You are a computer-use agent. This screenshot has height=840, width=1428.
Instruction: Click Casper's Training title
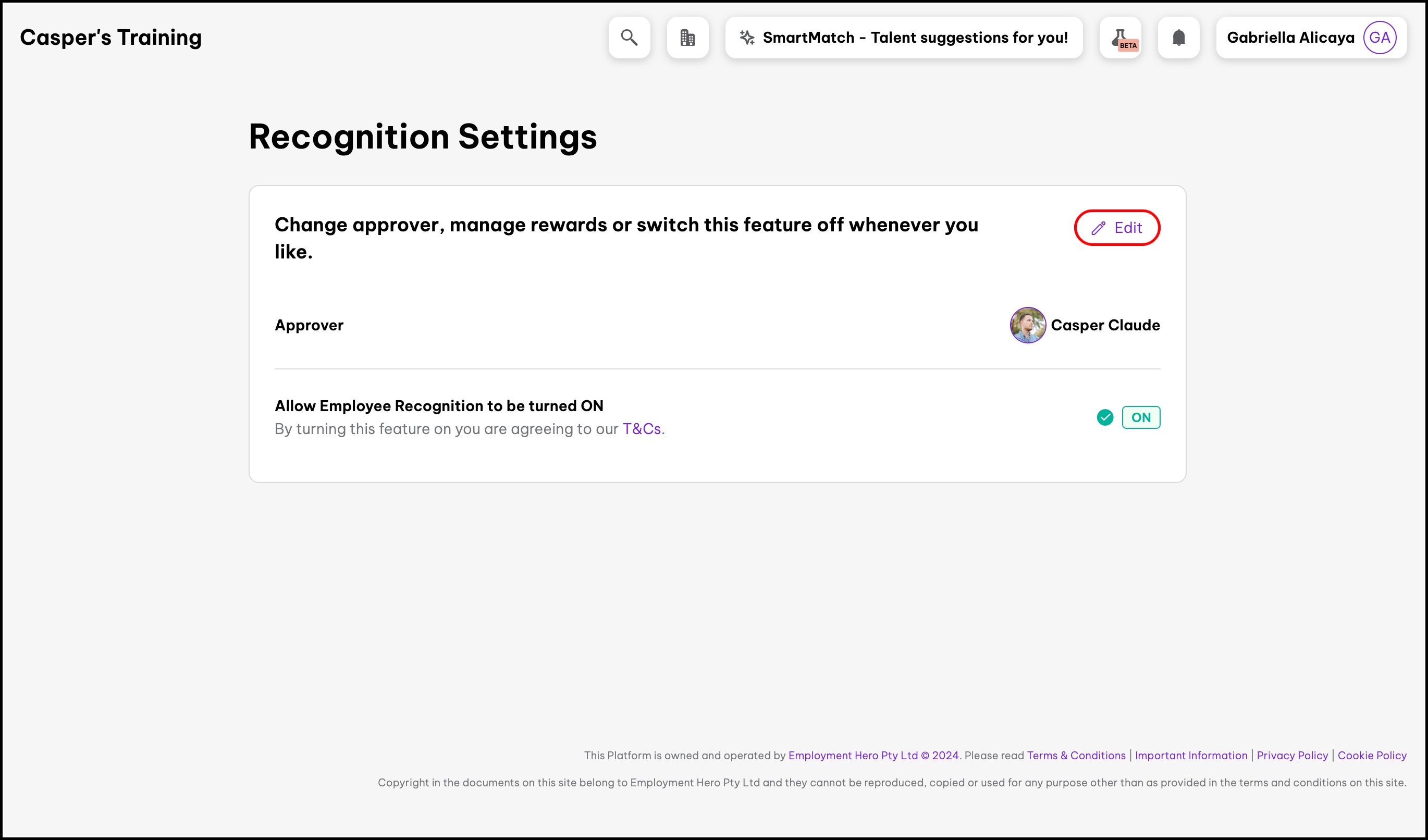110,38
